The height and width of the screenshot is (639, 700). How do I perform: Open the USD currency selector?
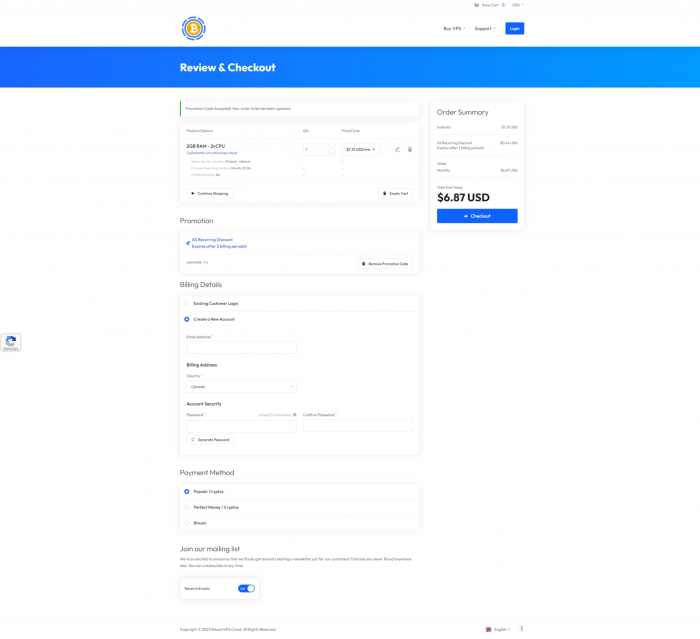point(518,5)
